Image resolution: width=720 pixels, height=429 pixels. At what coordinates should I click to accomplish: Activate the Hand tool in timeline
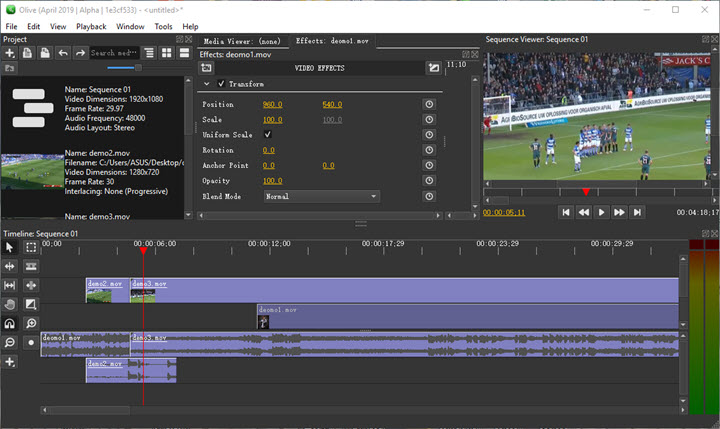pyautogui.click(x=10, y=304)
